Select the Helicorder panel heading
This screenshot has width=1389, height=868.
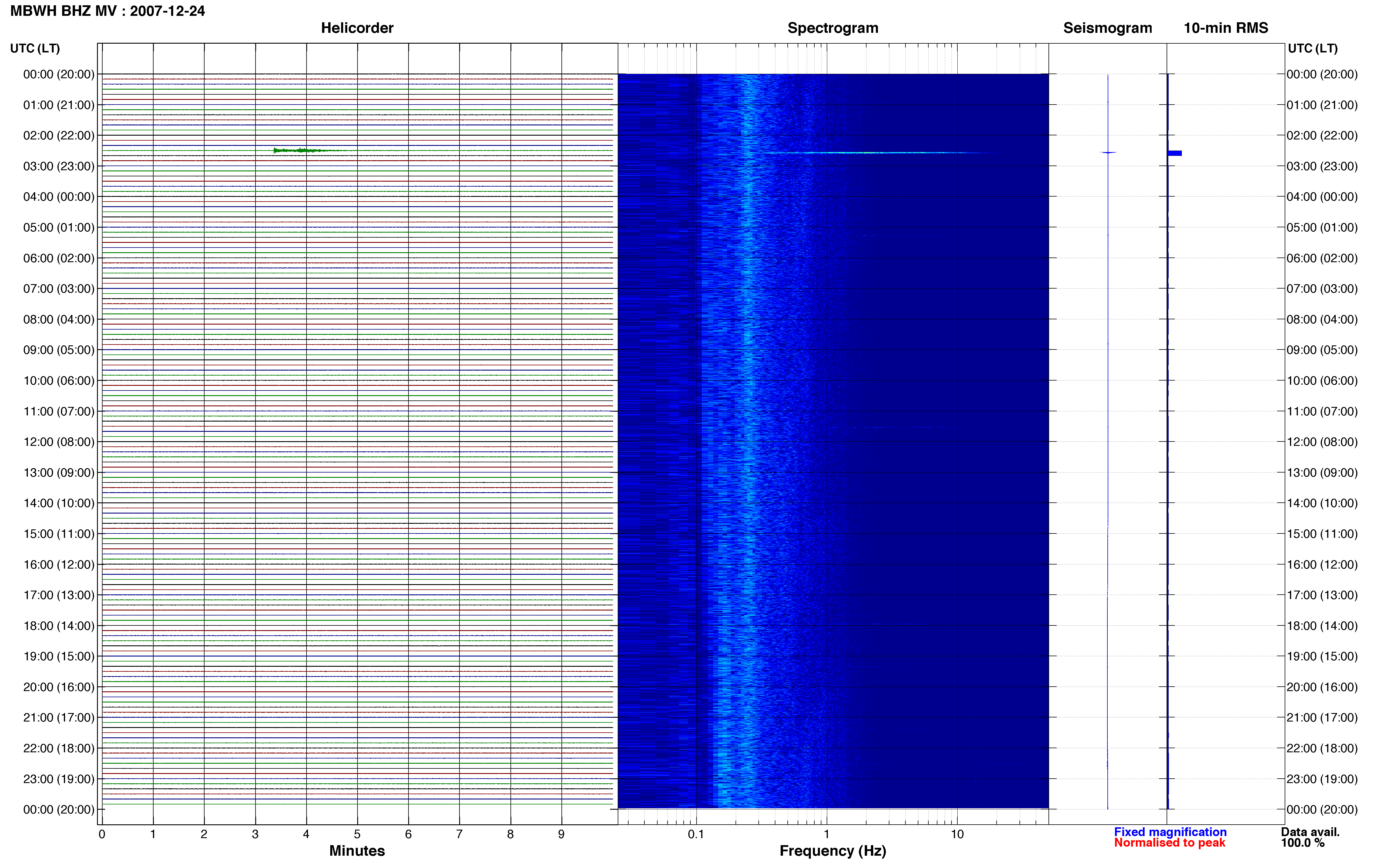357,28
